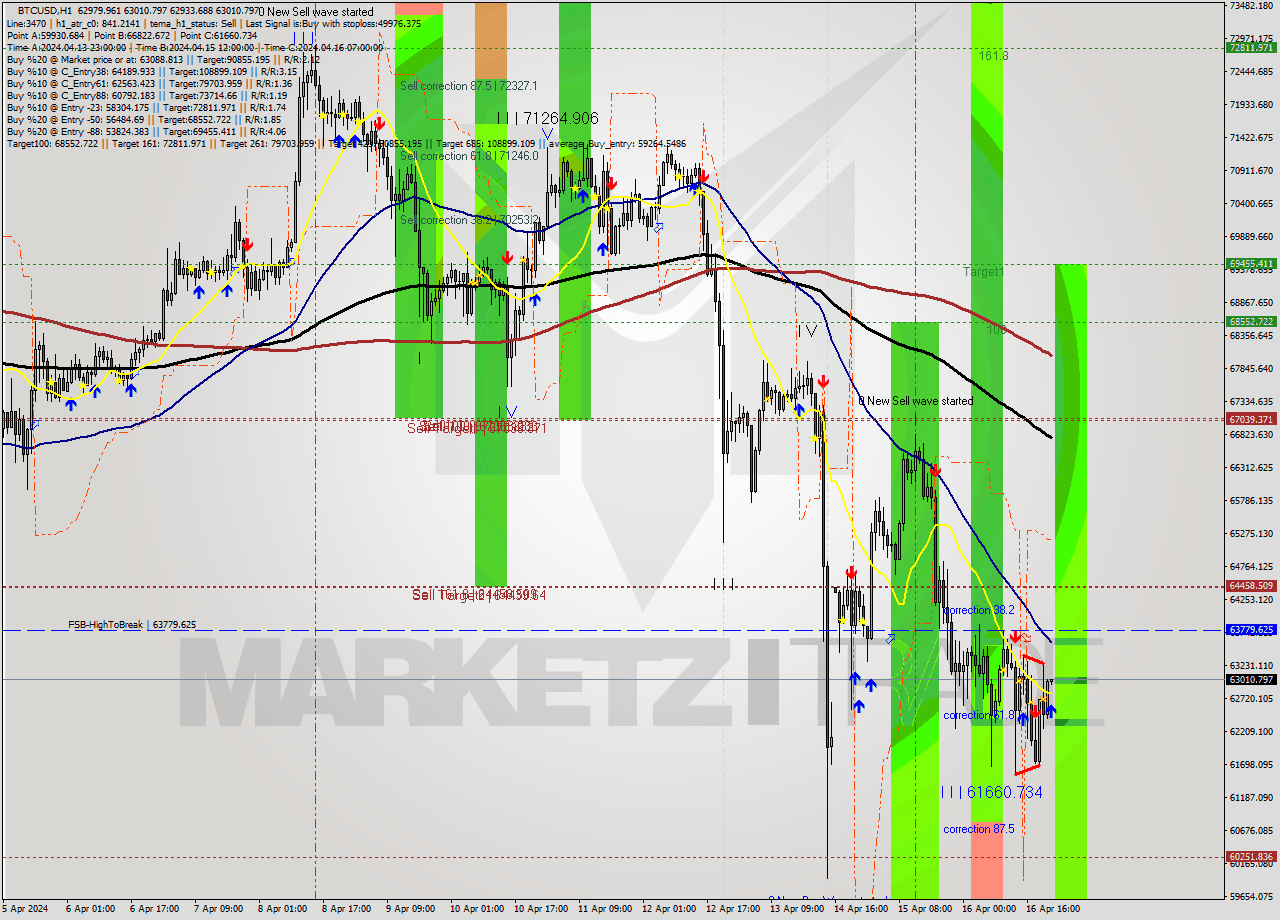Click the '8 Apr 17:00' time label
1280x920 pixels.
coord(346,909)
